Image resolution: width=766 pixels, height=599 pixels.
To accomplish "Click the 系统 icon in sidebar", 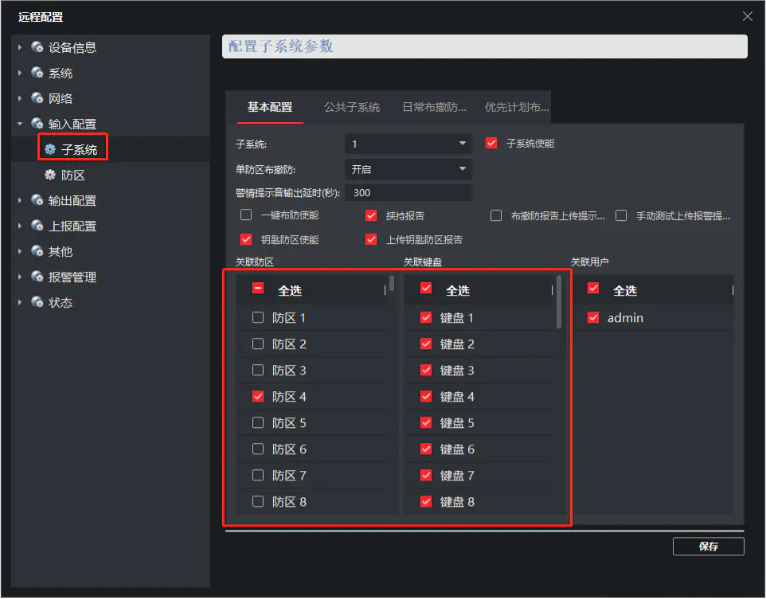I will pyautogui.click(x=37, y=73).
